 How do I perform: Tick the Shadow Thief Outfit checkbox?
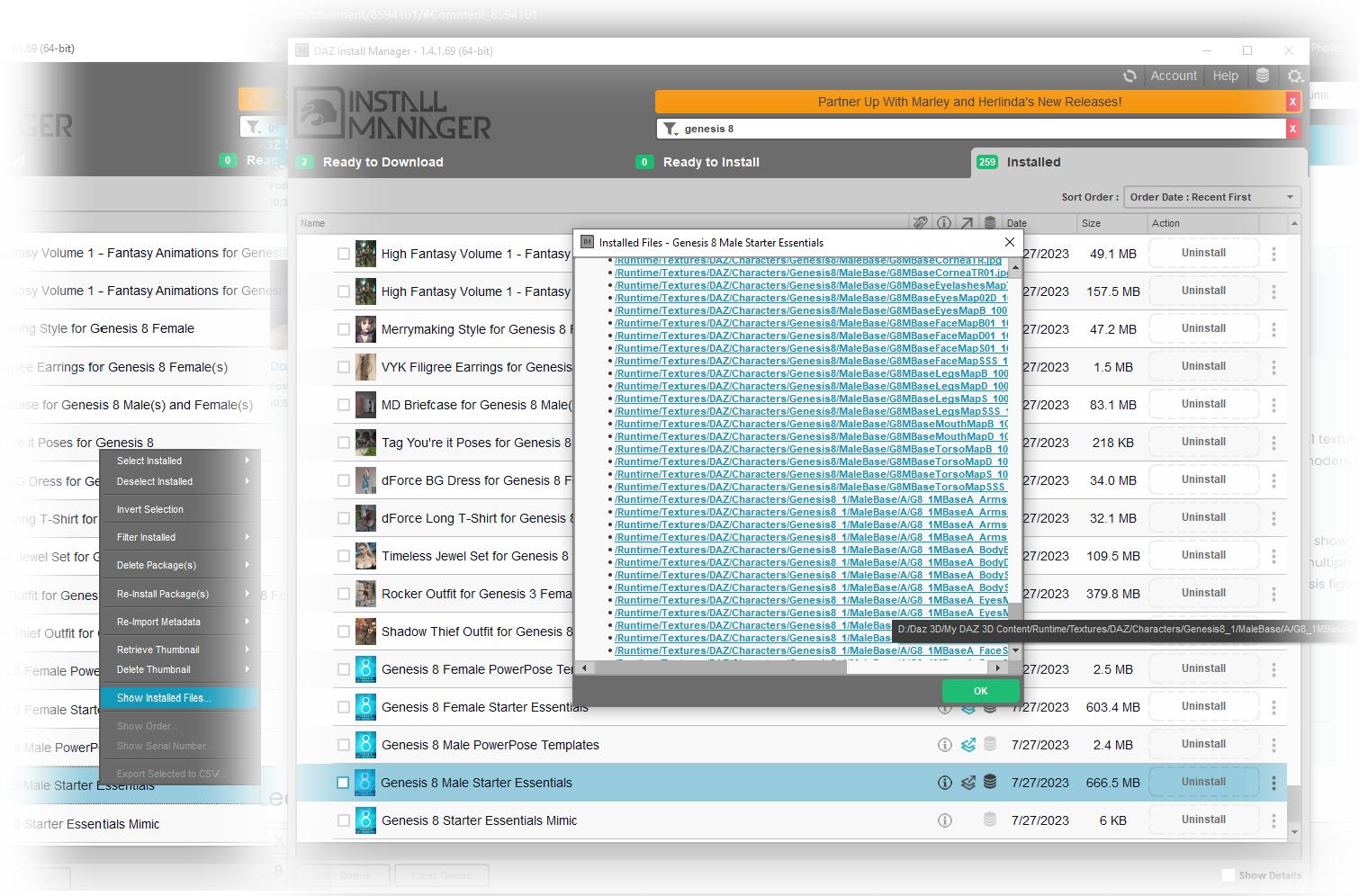click(344, 632)
